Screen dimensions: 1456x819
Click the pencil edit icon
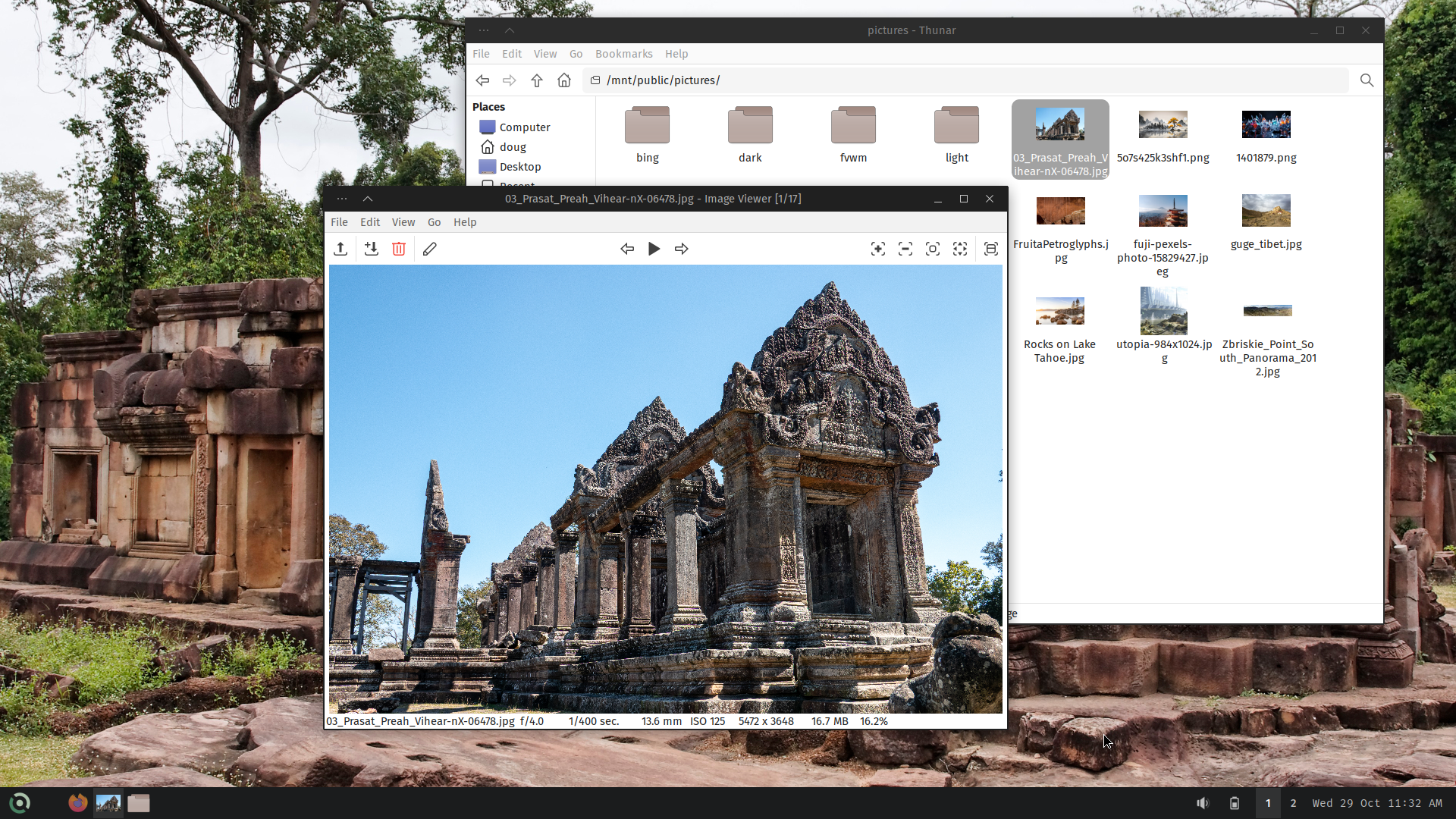pyautogui.click(x=430, y=249)
